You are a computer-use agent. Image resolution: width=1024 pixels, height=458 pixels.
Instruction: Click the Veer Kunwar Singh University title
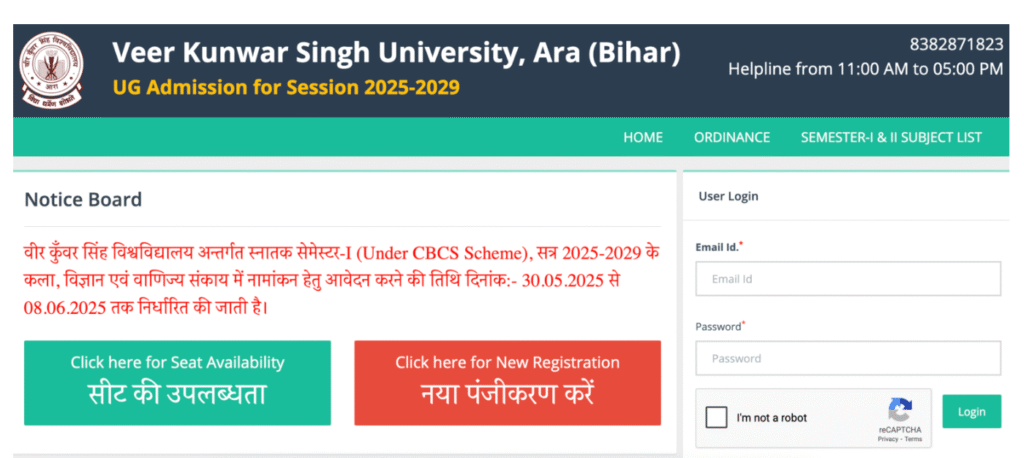[x=396, y=53]
